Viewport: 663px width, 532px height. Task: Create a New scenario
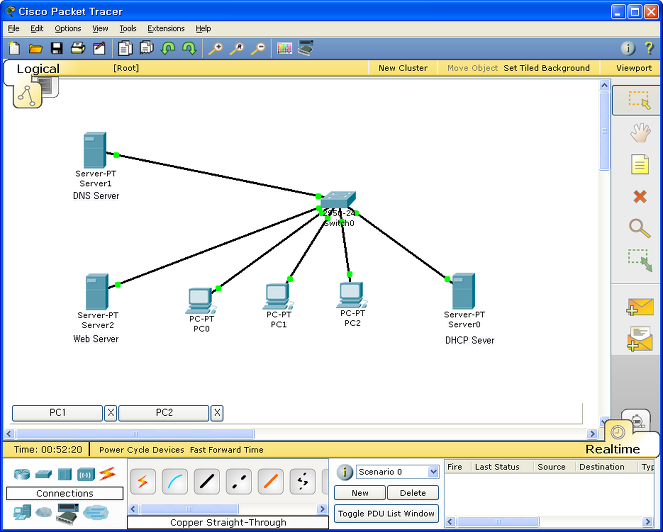(x=360, y=493)
